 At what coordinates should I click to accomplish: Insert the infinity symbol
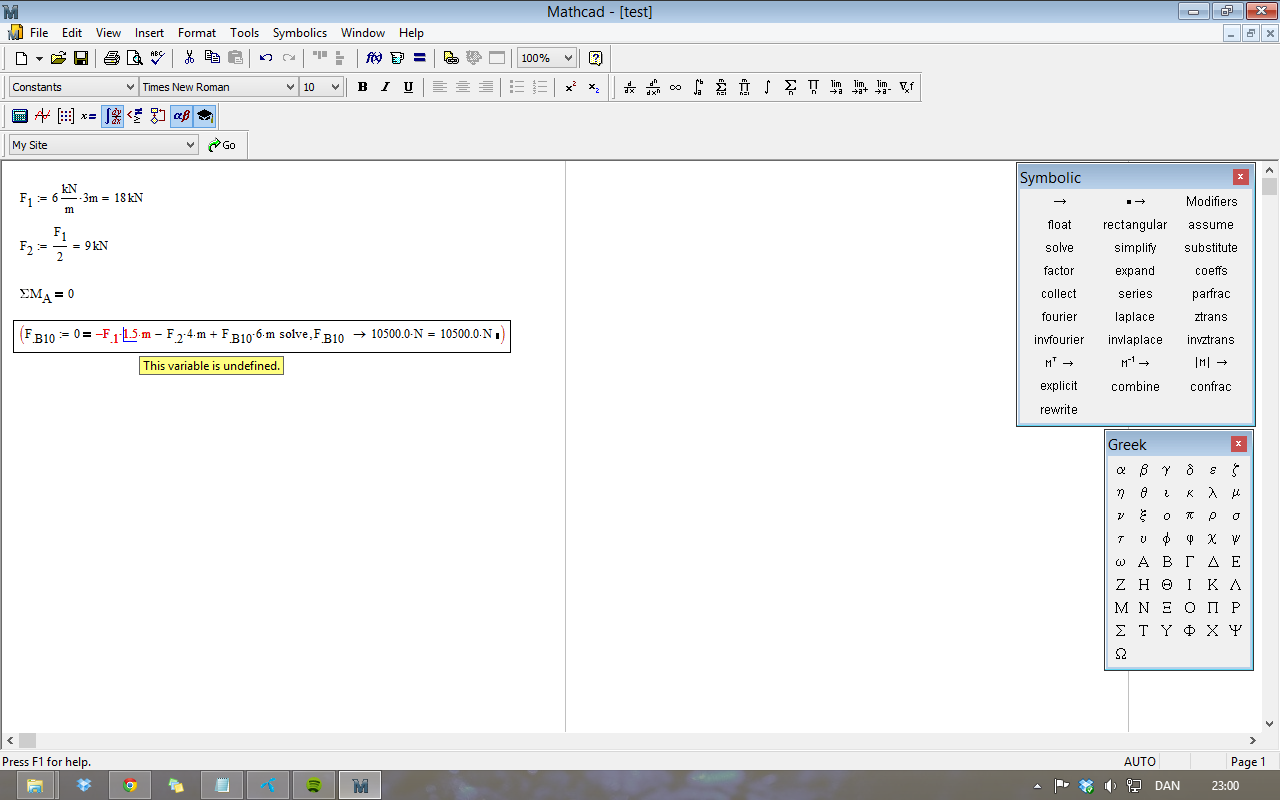(x=675, y=87)
